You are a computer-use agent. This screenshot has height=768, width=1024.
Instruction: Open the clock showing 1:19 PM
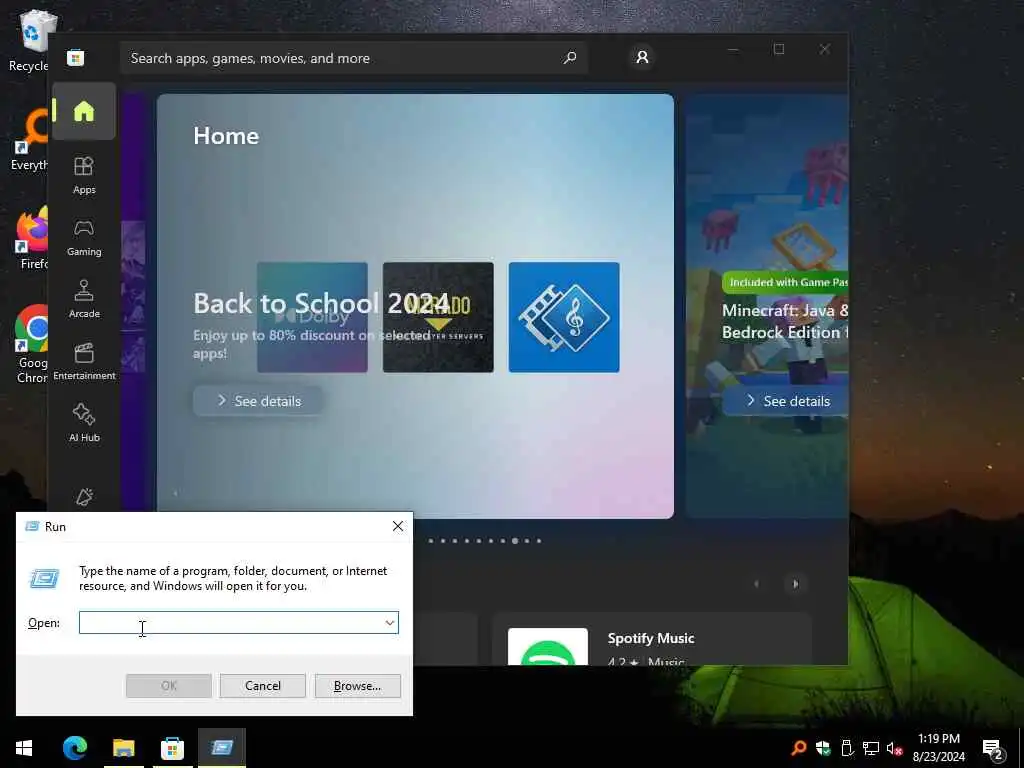coord(938,748)
